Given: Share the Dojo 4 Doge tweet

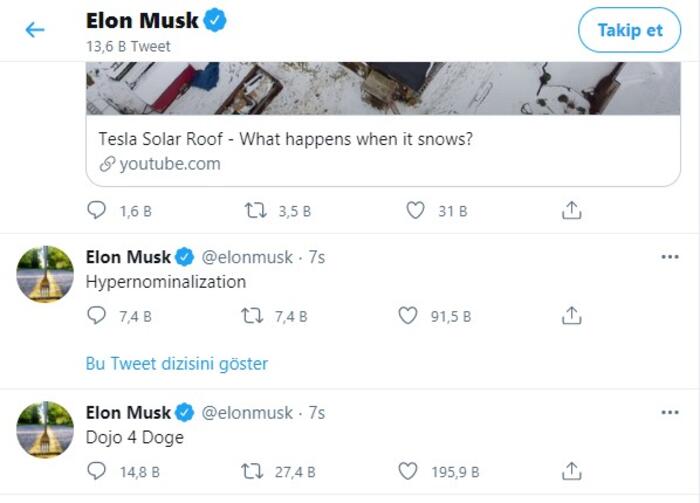Looking at the screenshot, I should (x=571, y=471).
